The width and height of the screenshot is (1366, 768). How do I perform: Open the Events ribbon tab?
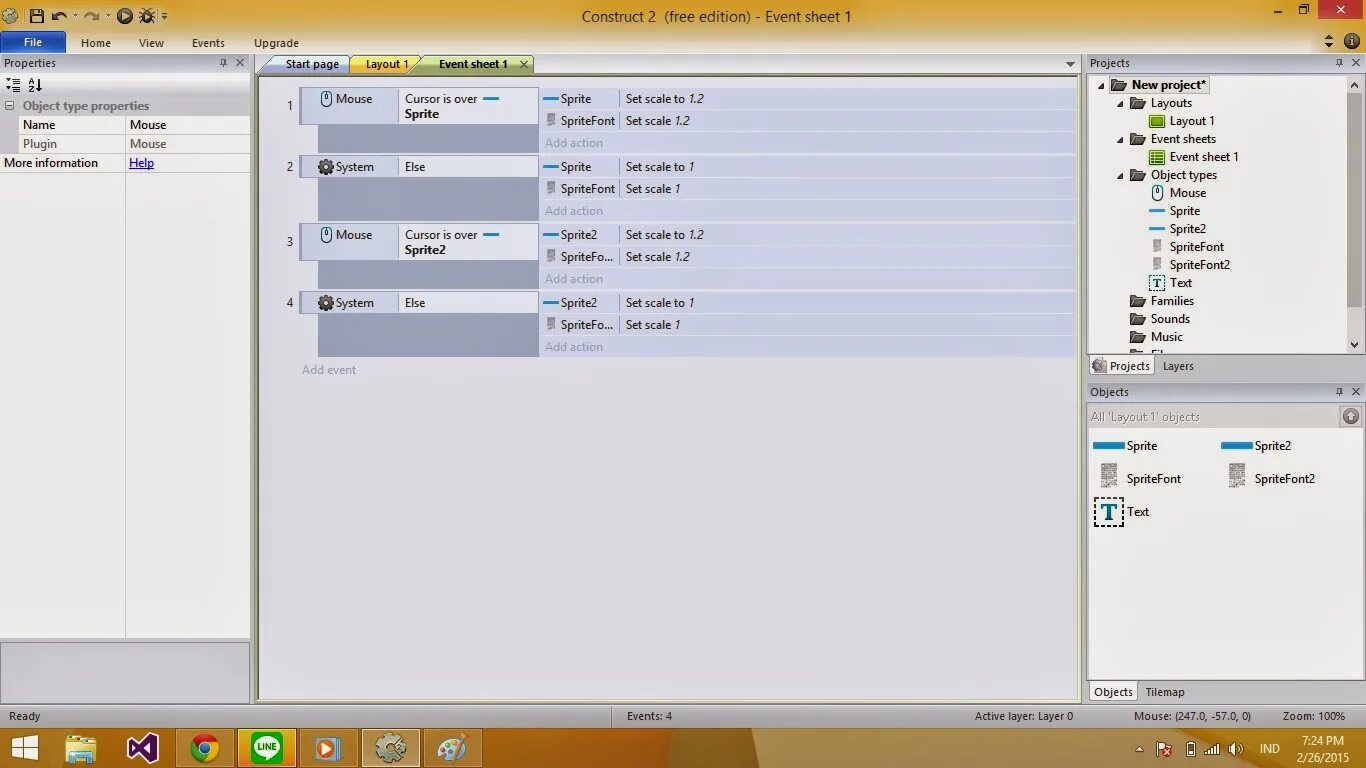[208, 43]
